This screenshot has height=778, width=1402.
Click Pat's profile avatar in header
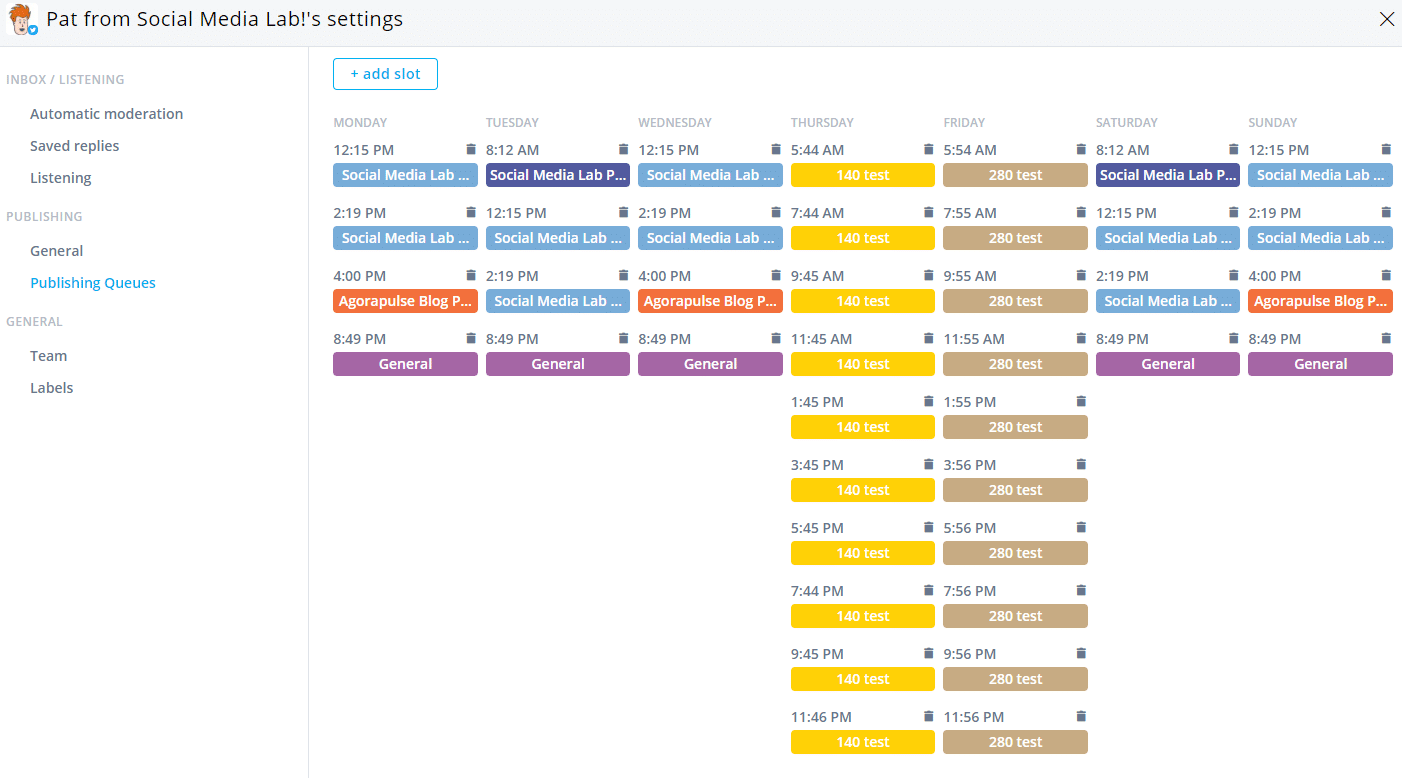click(22, 19)
